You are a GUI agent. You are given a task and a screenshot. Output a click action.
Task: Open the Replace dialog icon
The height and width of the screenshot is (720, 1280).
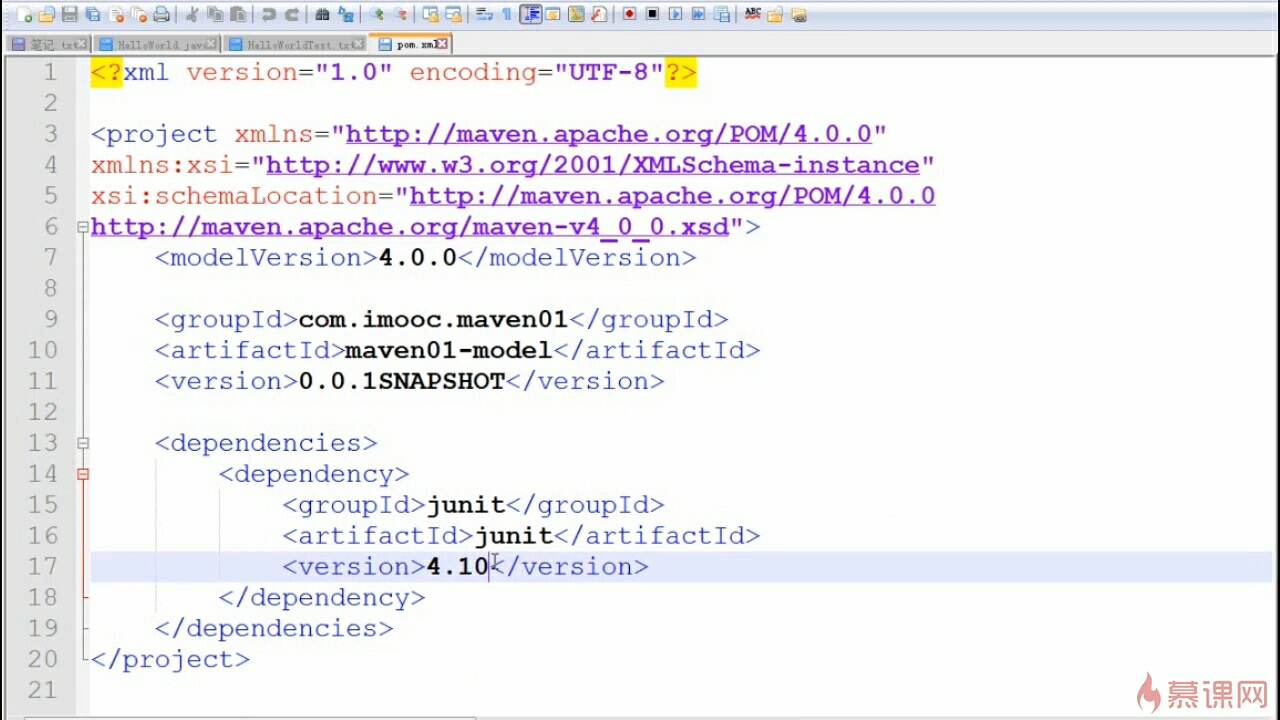pyautogui.click(x=346, y=14)
